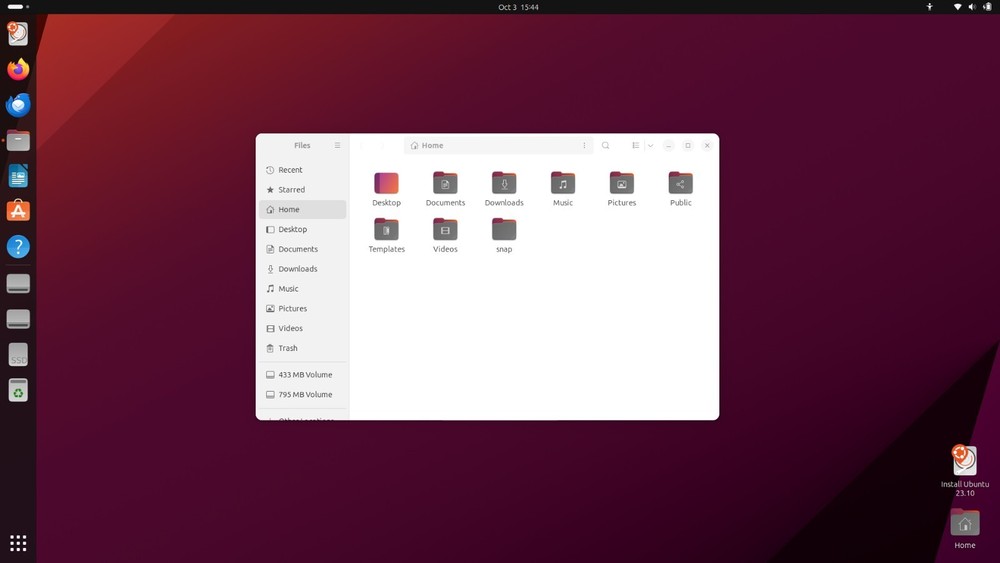The width and height of the screenshot is (1000, 563).
Task: Open the Desktop folder in Home
Action: click(x=386, y=184)
